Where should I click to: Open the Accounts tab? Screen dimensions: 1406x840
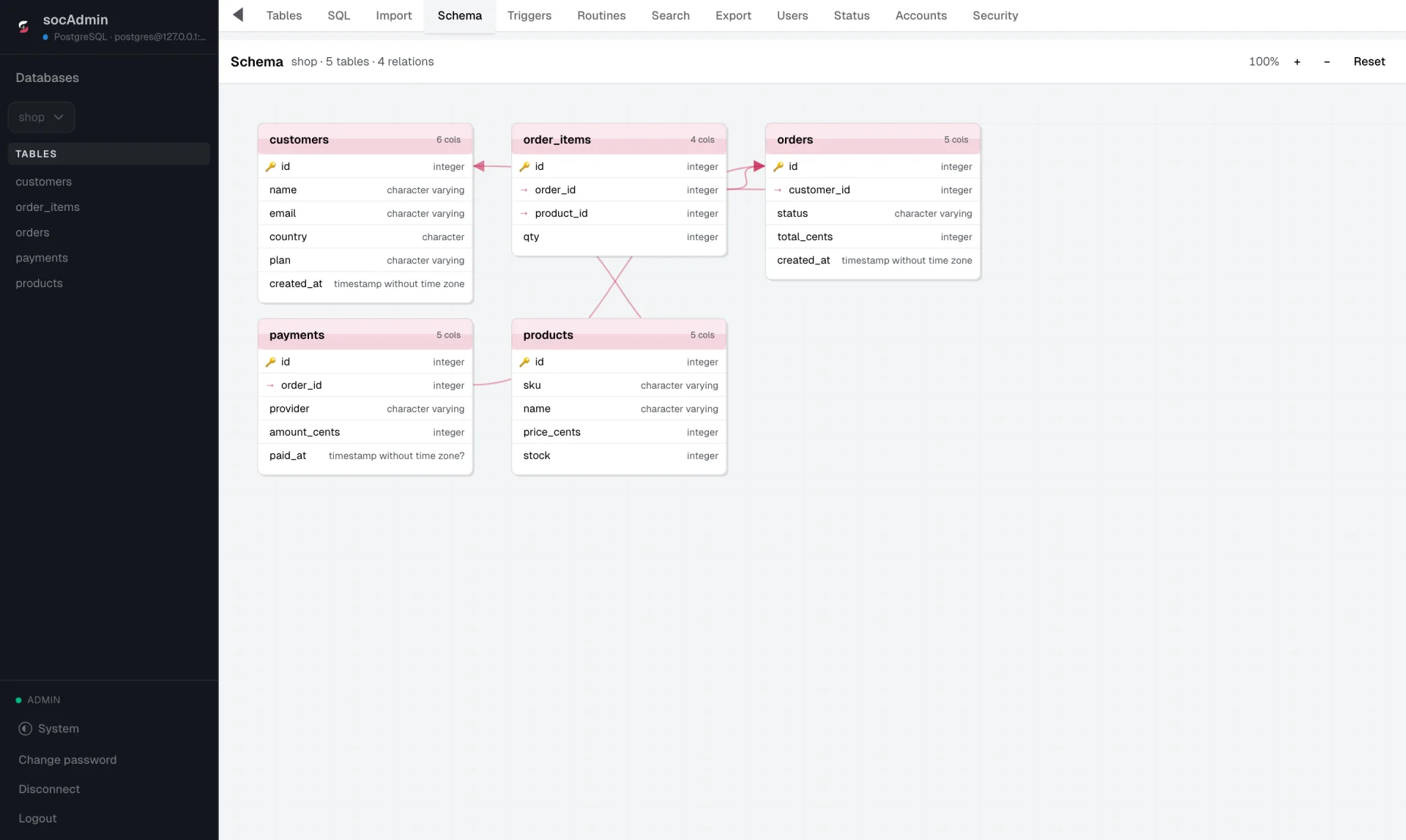click(921, 15)
